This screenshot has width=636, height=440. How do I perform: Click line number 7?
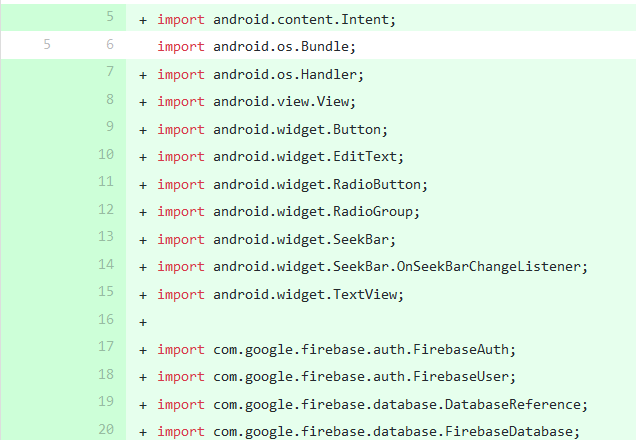point(110,71)
